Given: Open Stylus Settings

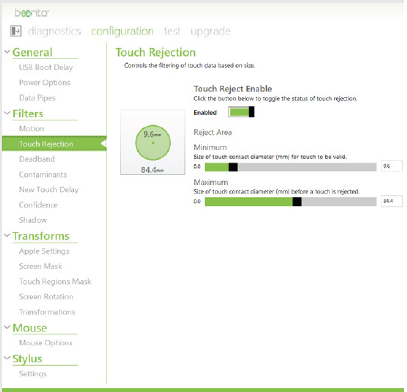Looking at the screenshot, I should [x=33, y=374].
